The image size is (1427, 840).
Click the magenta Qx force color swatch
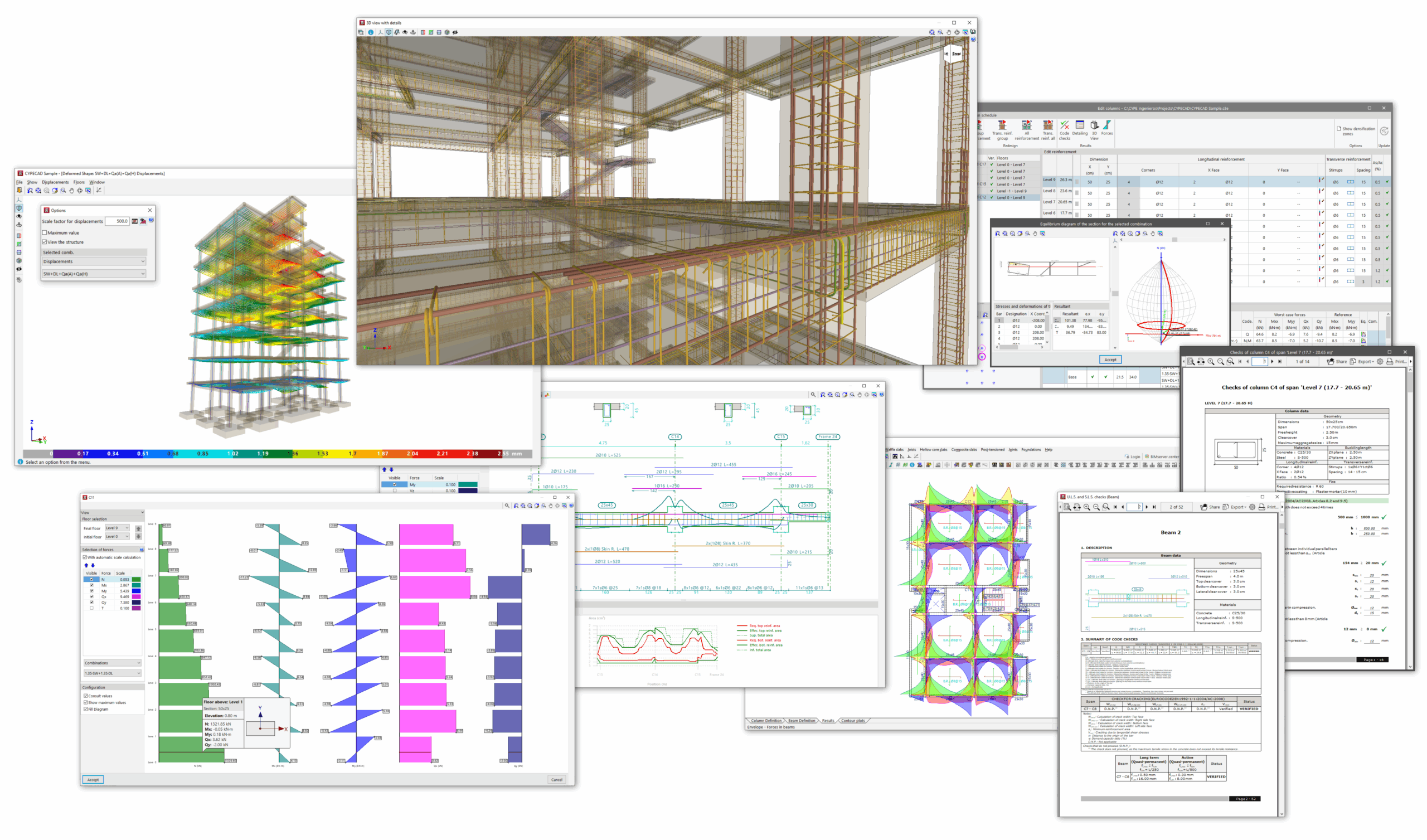tap(136, 597)
